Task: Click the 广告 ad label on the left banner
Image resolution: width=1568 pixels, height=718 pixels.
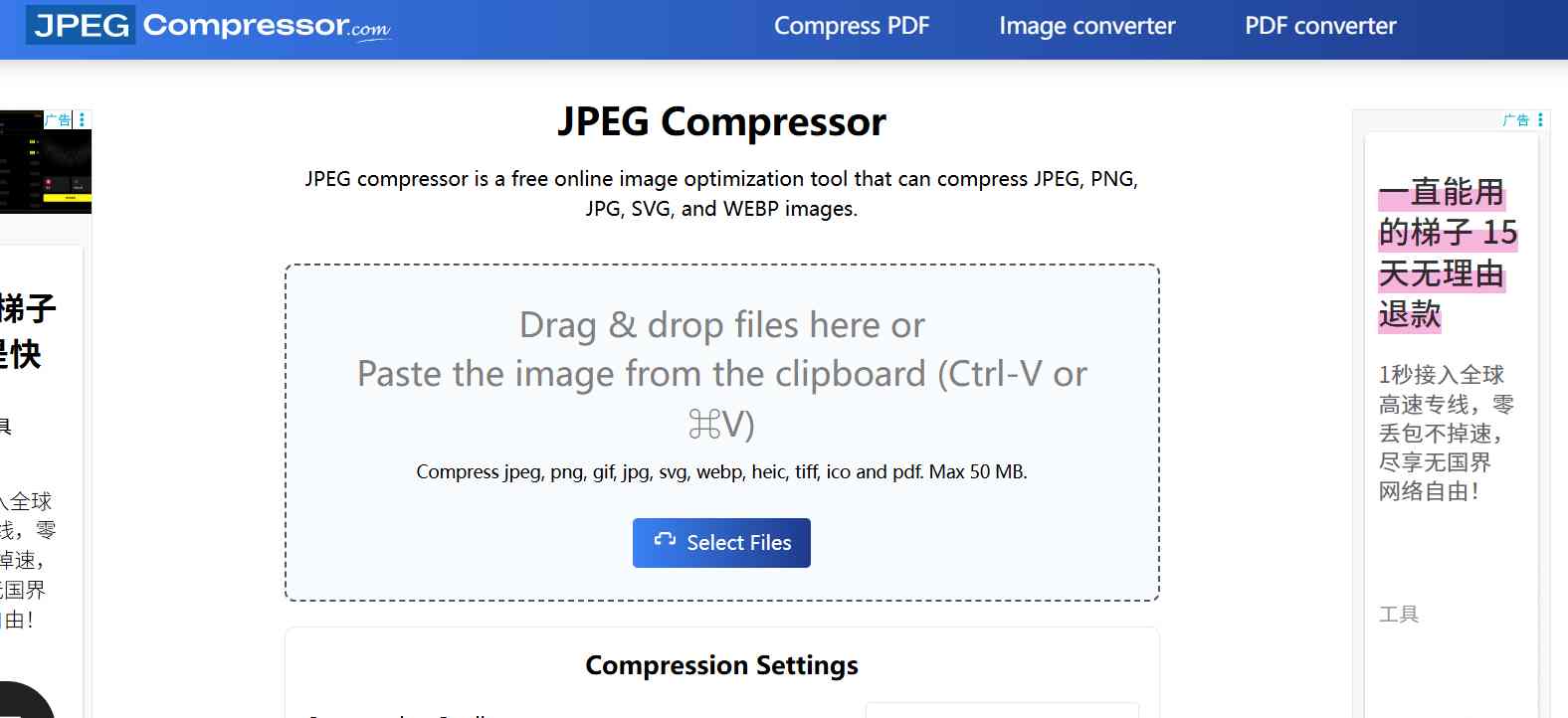Action: pos(58,118)
